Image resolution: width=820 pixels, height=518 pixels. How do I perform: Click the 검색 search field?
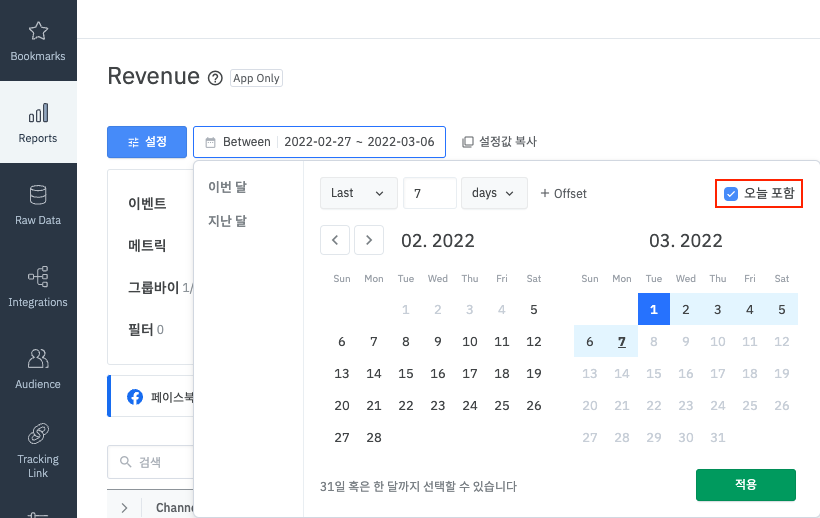click(x=151, y=462)
